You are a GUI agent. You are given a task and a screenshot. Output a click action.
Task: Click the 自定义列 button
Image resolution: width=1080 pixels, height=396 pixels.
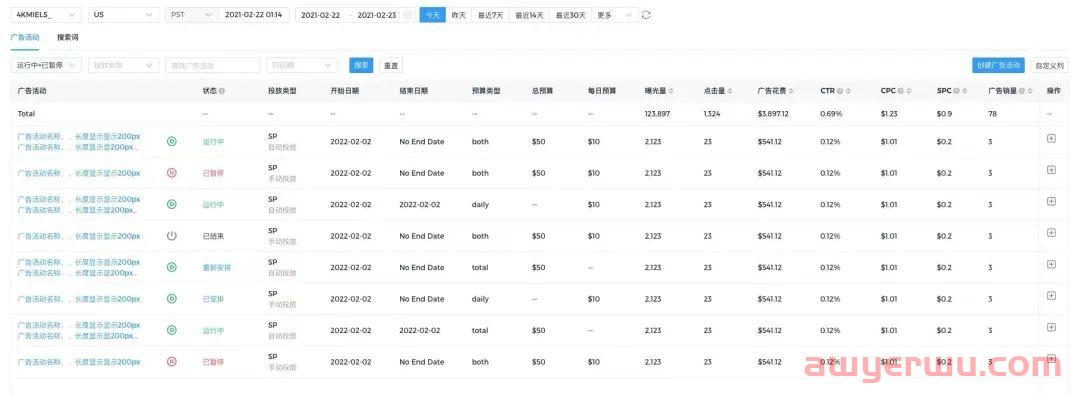[x=1050, y=65]
